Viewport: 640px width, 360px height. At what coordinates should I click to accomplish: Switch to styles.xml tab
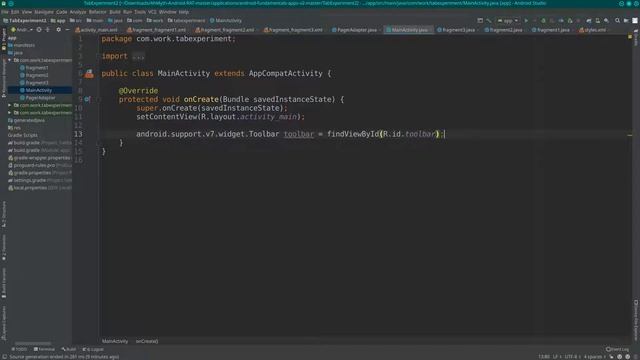click(x=593, y=30)
